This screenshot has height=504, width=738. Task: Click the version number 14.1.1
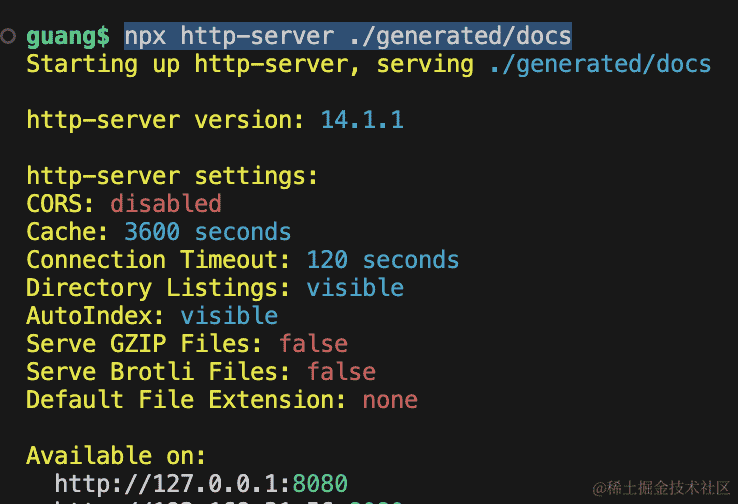tap(362, 120)
